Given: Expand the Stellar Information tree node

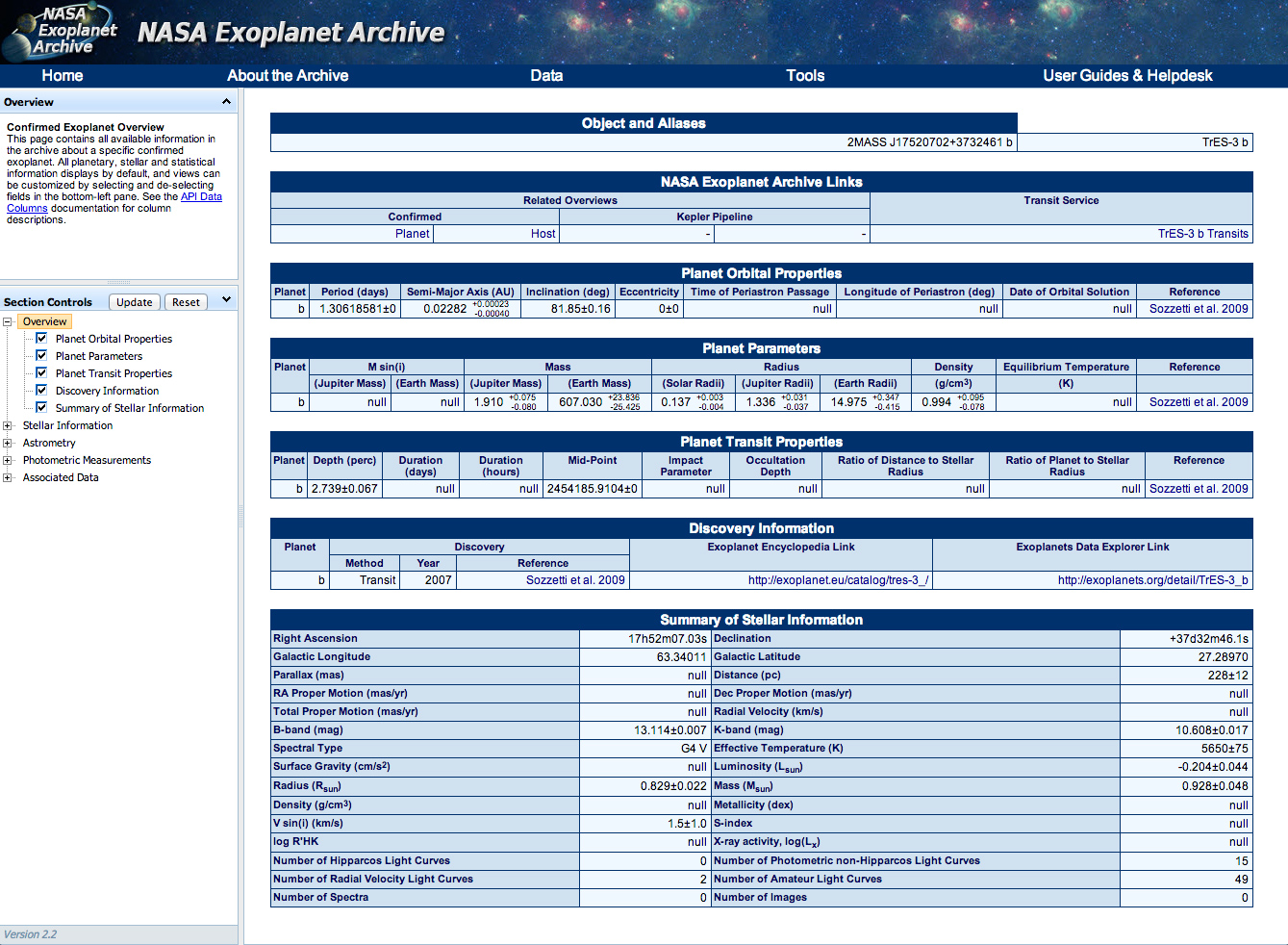Looking at the screenshot, I should pyautogui.click(x=7, y=424).
